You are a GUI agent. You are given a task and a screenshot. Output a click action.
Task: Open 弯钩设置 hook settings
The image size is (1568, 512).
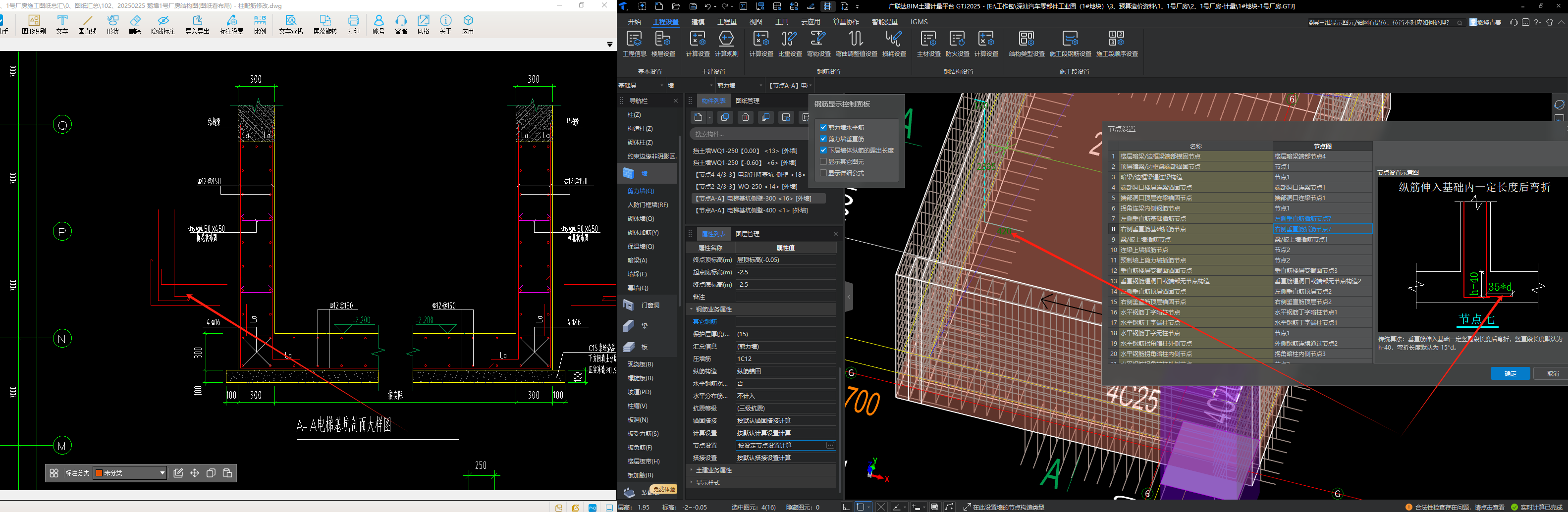click(818, 44)
